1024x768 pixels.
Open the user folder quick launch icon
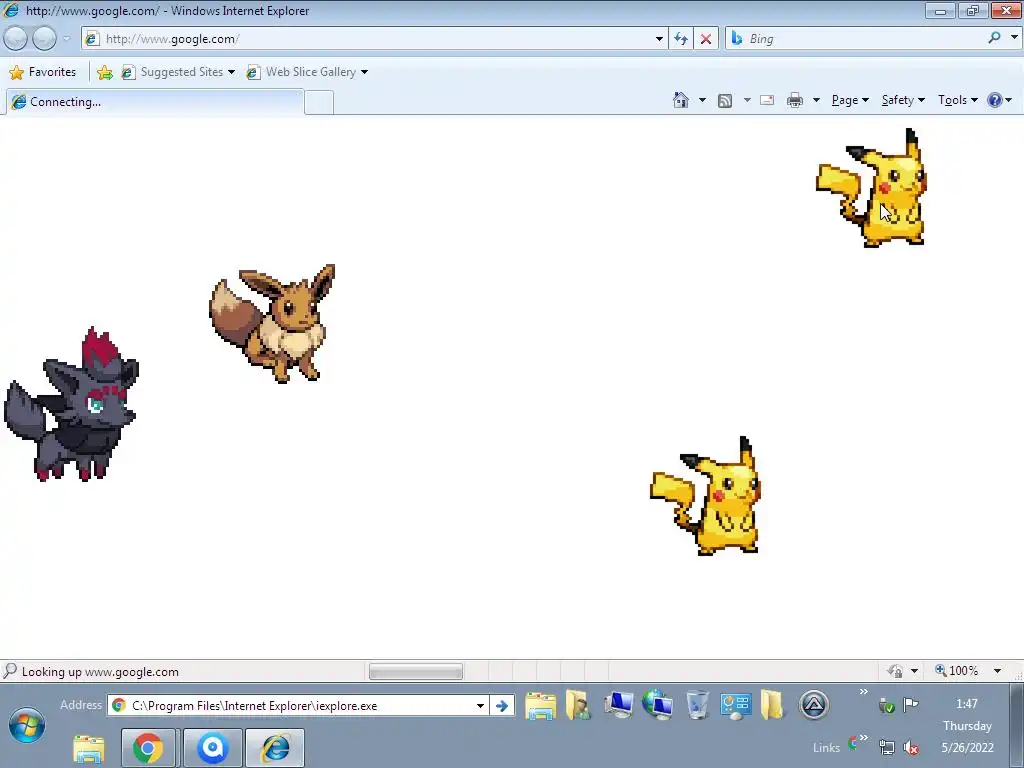[x=578, y=705]
